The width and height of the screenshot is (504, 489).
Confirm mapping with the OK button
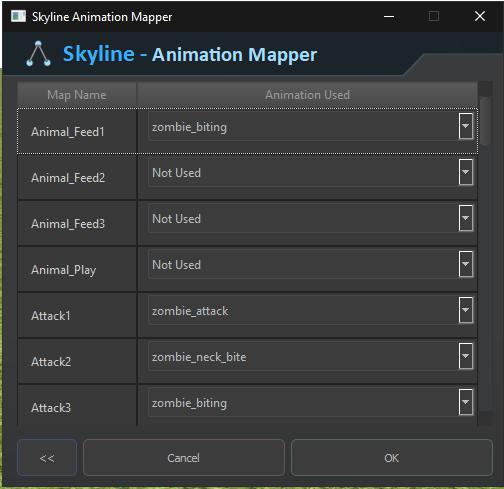392,458
